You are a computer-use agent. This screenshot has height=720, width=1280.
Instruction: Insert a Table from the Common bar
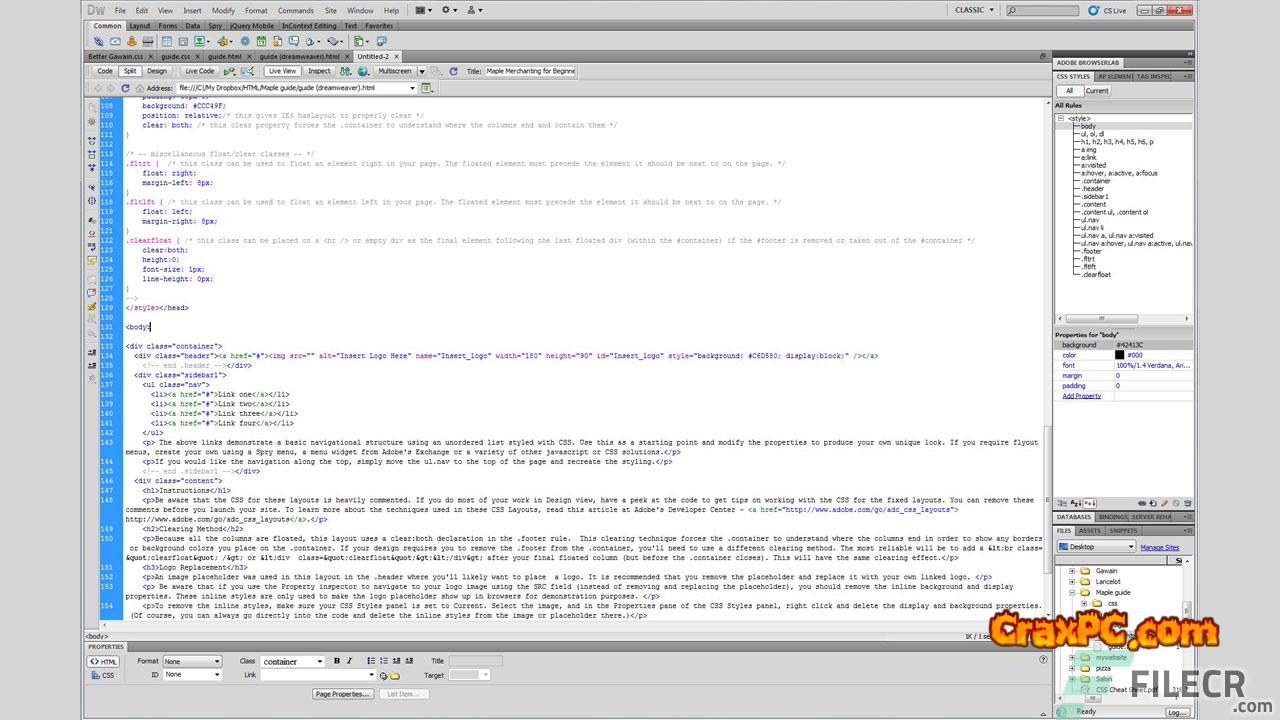167,42
